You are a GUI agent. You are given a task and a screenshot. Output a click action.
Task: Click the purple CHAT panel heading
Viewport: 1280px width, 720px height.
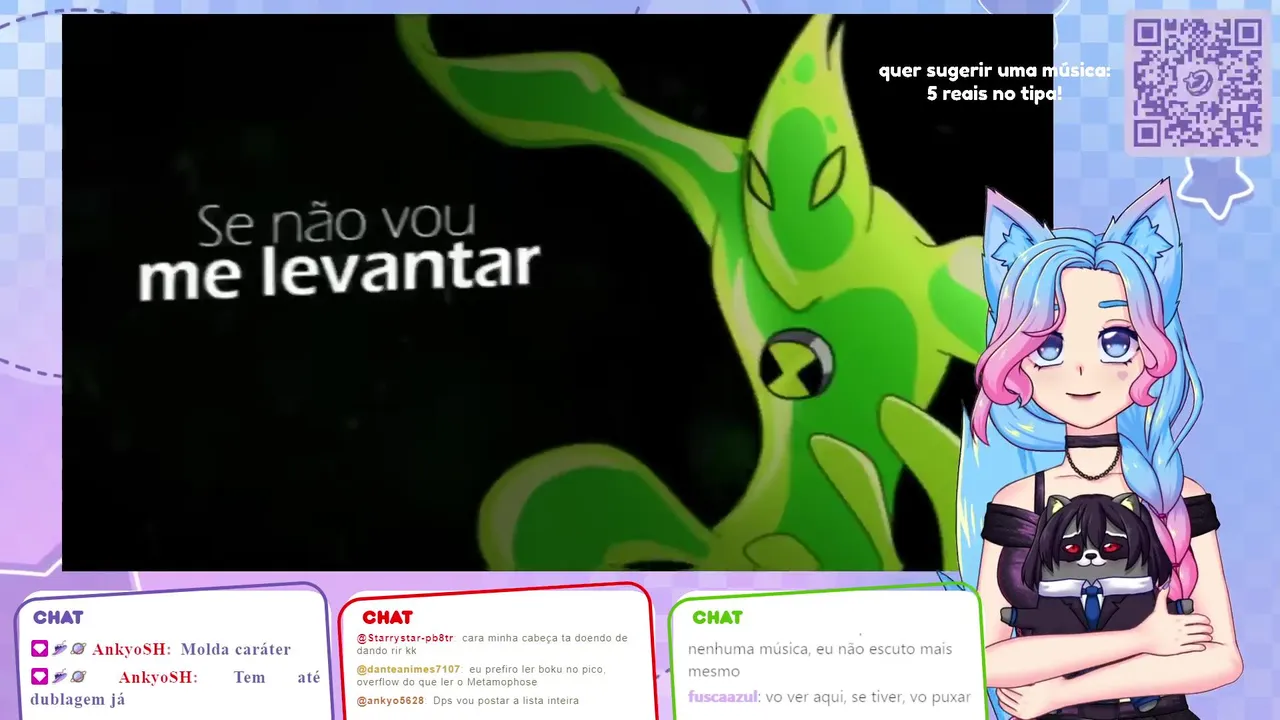[x=58, y=617]
